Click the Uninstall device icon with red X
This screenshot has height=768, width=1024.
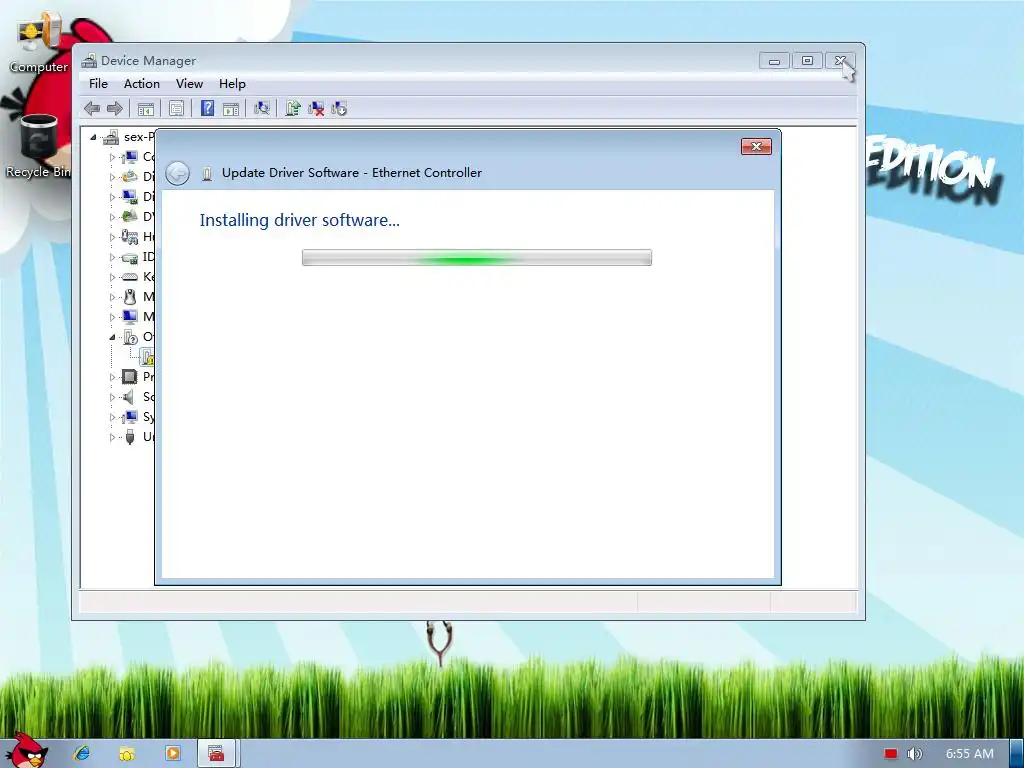(x=316, y=108)
